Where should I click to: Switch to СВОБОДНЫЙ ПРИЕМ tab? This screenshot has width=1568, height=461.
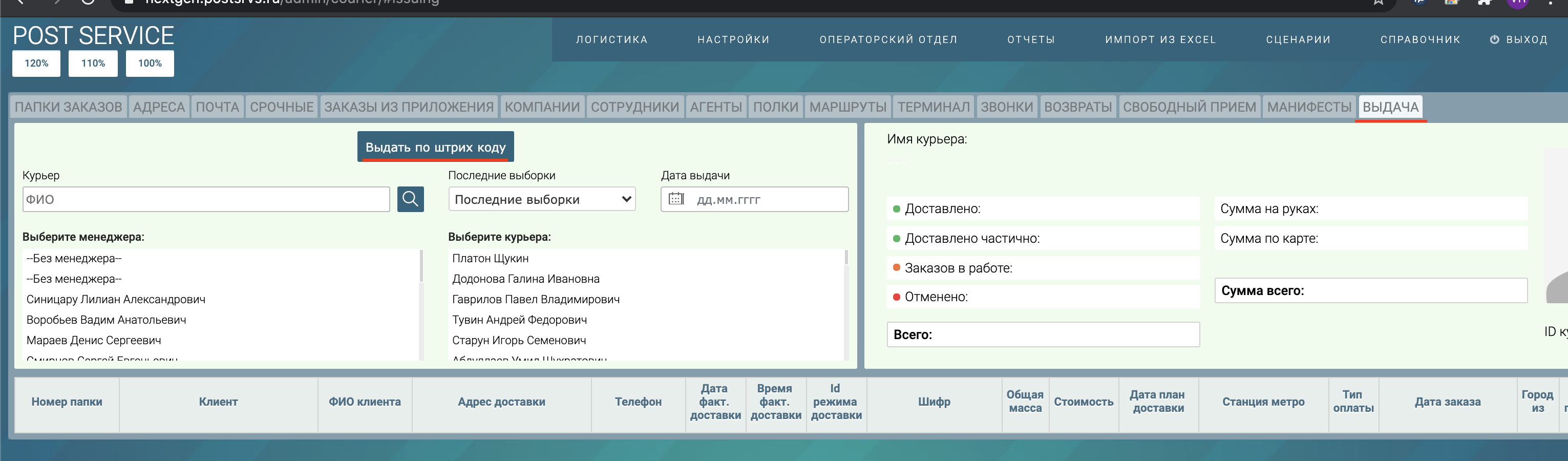point(1190,107)
